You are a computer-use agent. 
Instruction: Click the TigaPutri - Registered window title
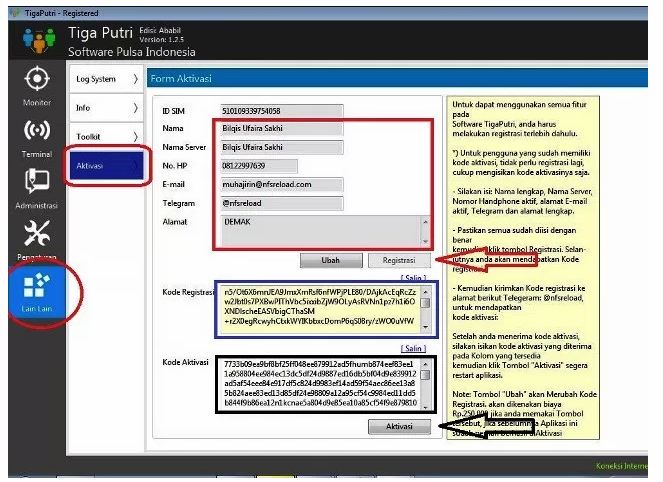61,13
